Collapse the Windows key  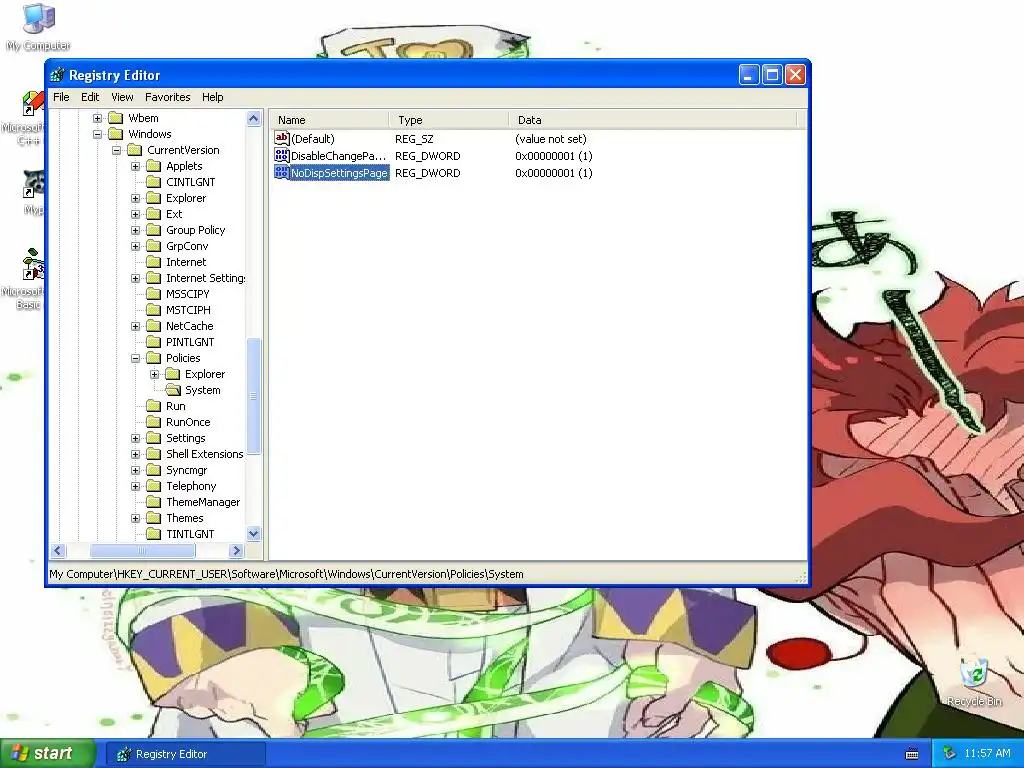97,134
